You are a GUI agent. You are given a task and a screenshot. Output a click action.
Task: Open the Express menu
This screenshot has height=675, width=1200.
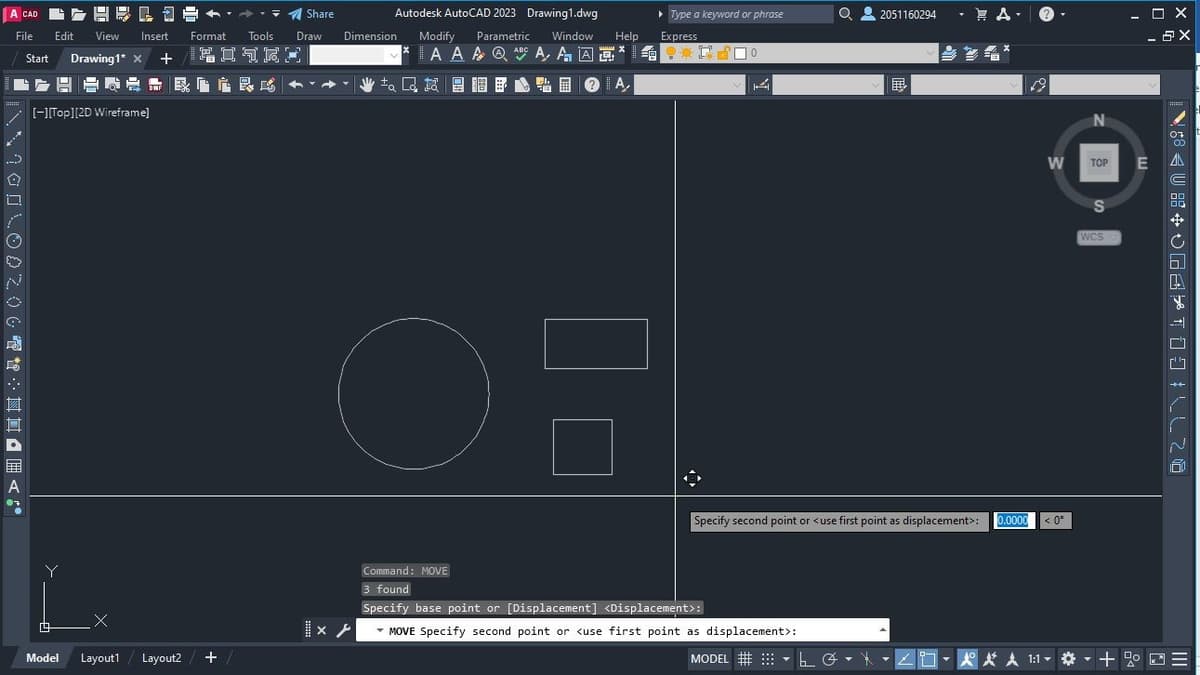(679, 36)
